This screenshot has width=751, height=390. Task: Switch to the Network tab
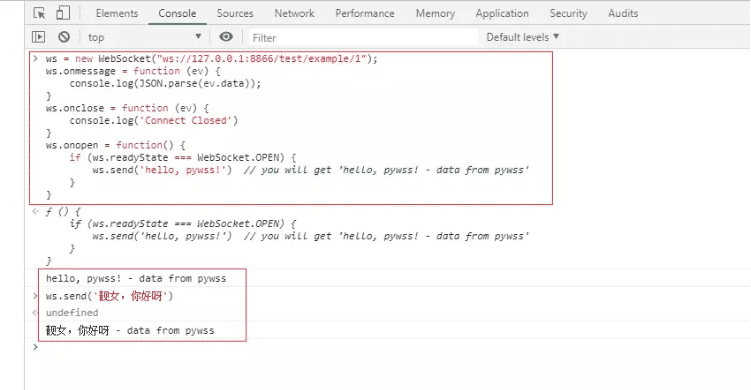pyautogui.click(x=294, y=13)
